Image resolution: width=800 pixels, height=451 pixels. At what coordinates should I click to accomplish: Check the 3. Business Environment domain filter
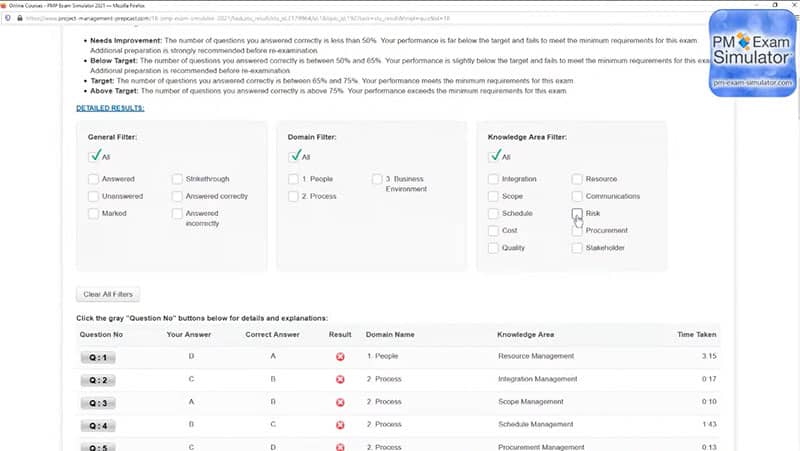[377, 179]
